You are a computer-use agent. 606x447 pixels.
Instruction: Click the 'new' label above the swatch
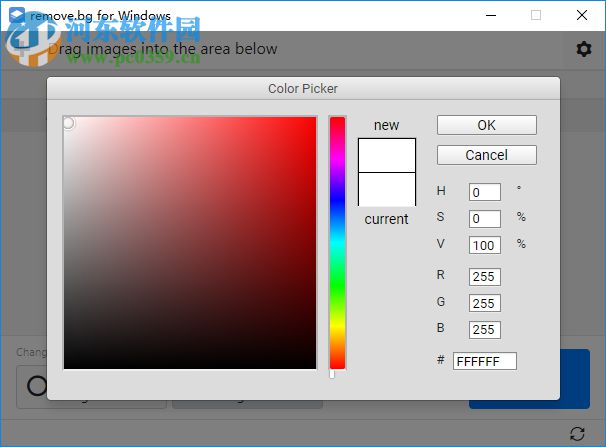[386, 125]
